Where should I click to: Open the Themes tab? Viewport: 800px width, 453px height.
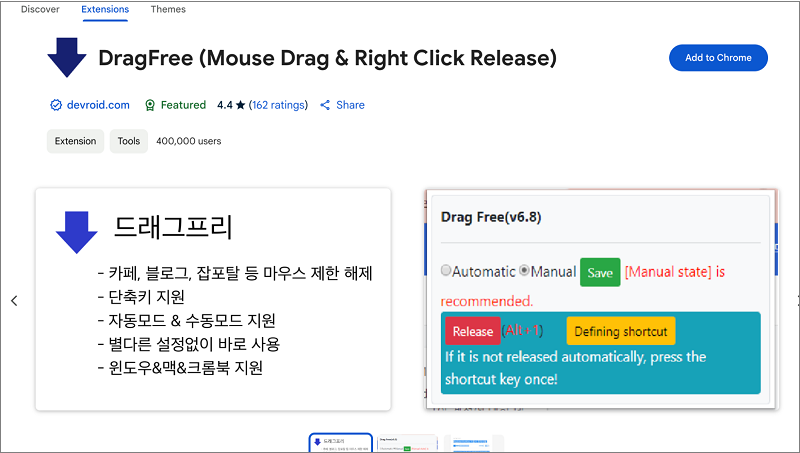click(168, 9)
